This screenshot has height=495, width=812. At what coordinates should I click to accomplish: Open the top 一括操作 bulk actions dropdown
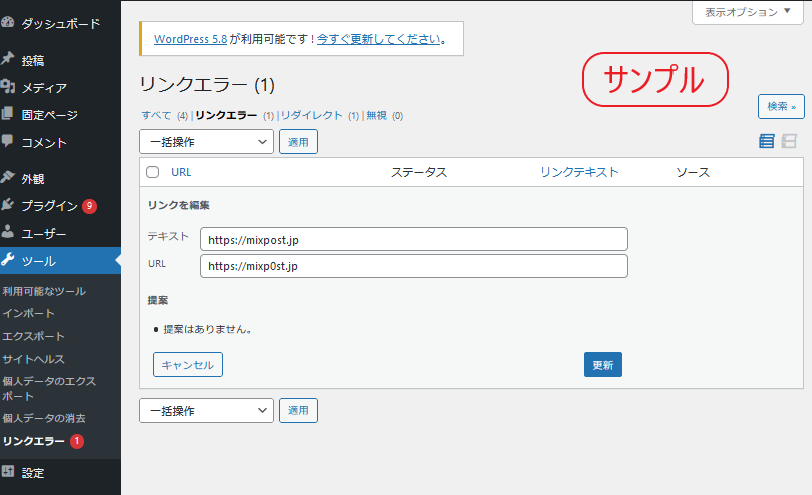[206, 142]
